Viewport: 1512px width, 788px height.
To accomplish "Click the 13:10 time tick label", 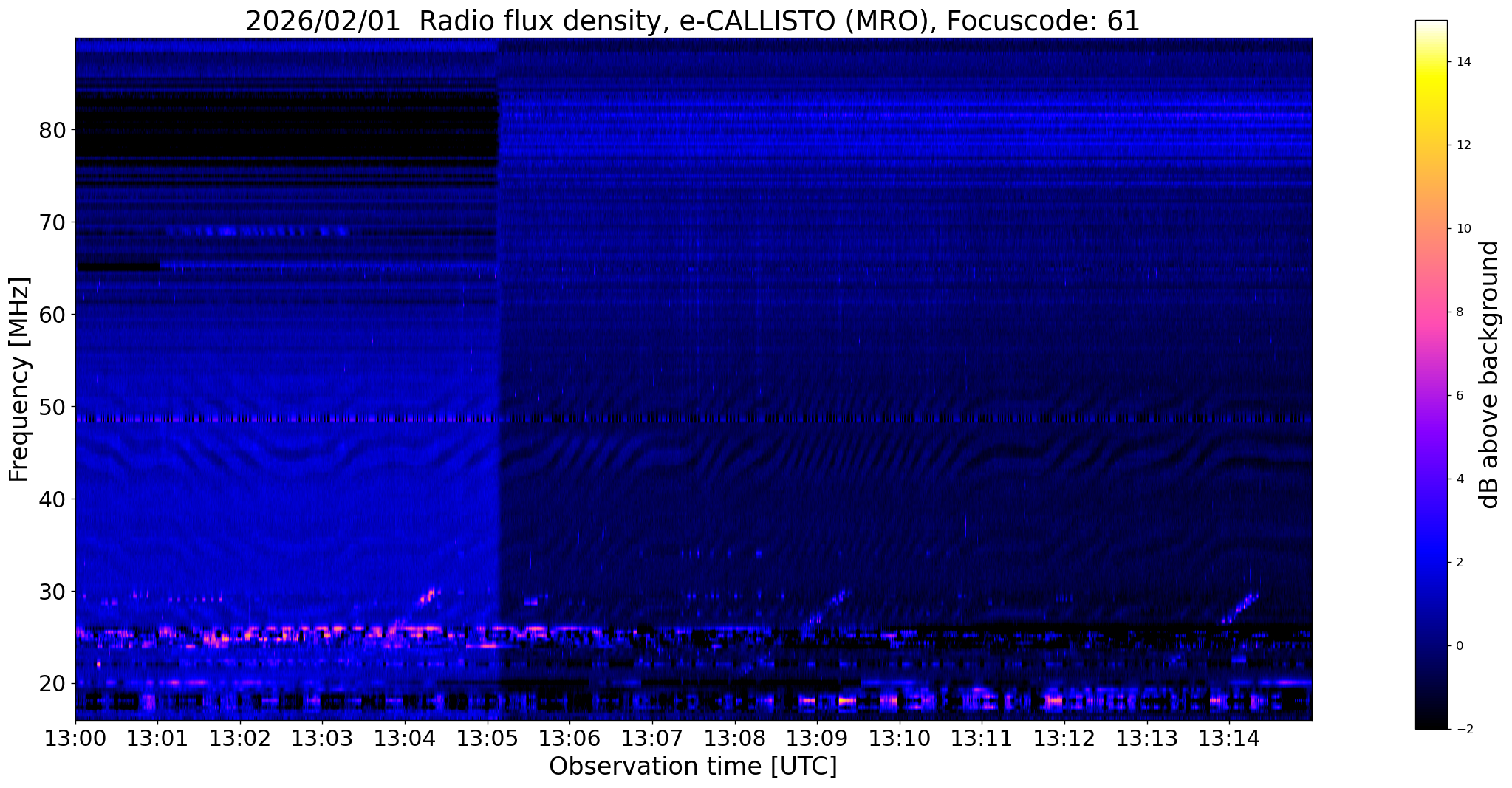I will (x=899, y=739).
